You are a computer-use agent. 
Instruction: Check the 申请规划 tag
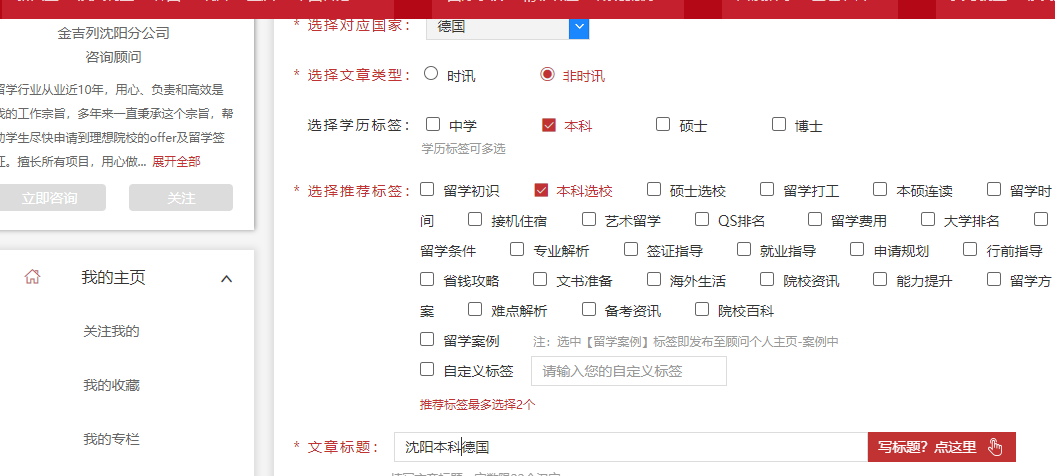pyautogui.click(x=857, y=250)
